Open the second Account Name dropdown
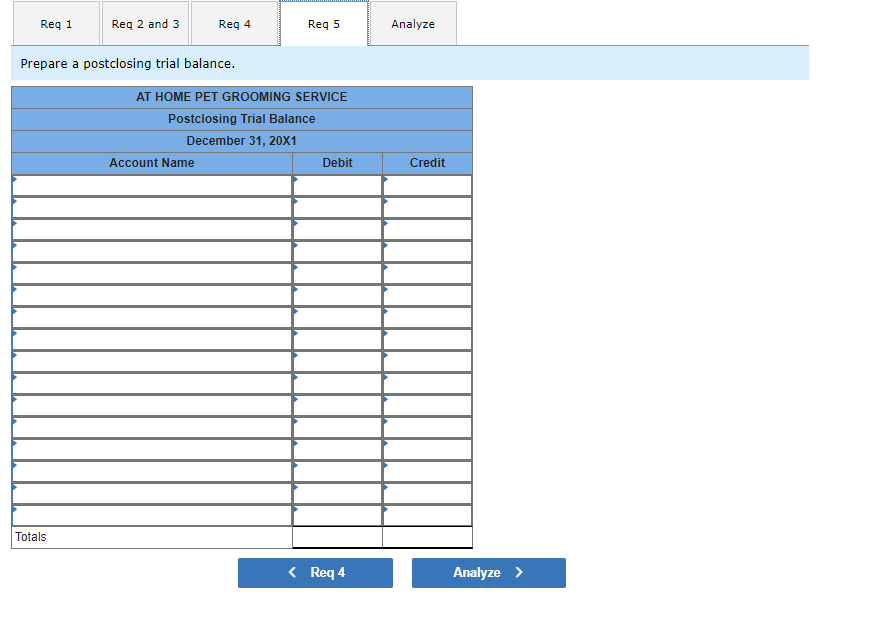The height and width of the screenshot is (618, 878). tap(150, 207)
